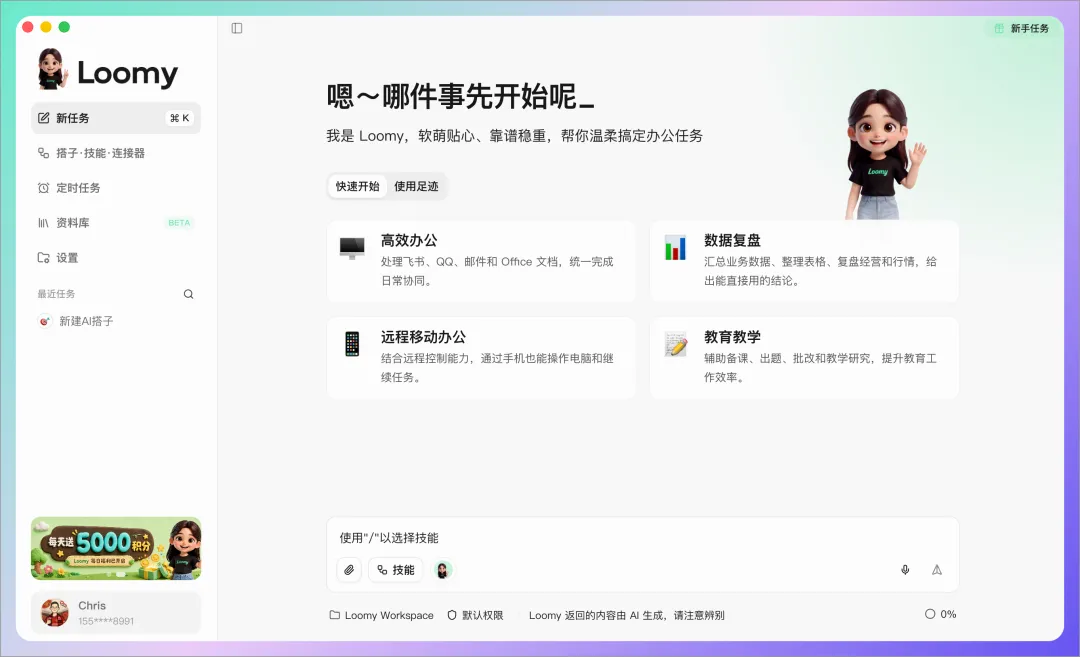Viewport: 1080px width, 657px height.
Task: Focus the 使用"/"以选择技能 input box
Action: [642, 538]
